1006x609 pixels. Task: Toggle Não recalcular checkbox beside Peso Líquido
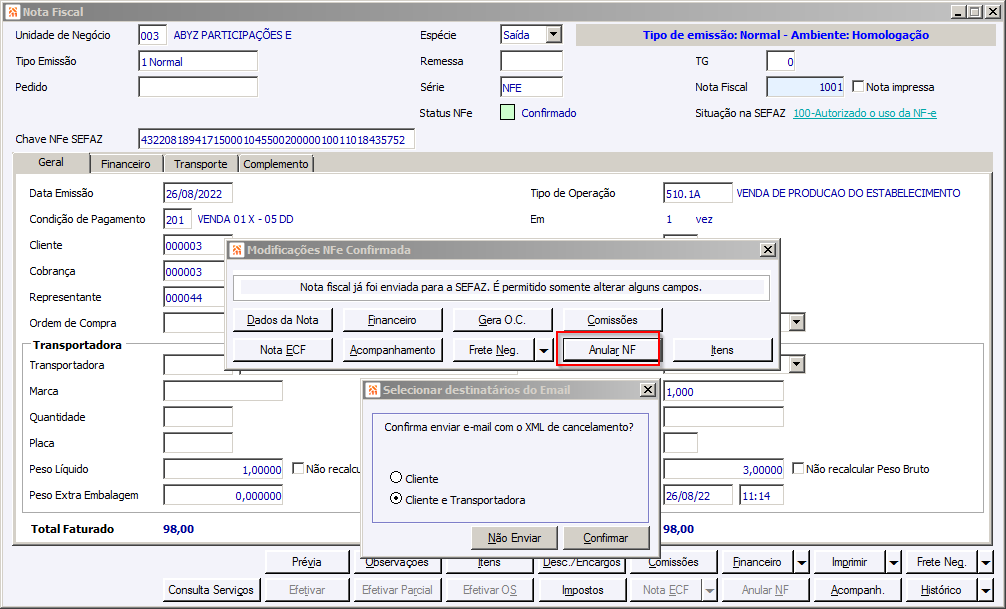pyautogui.click(x=298, y=468)
